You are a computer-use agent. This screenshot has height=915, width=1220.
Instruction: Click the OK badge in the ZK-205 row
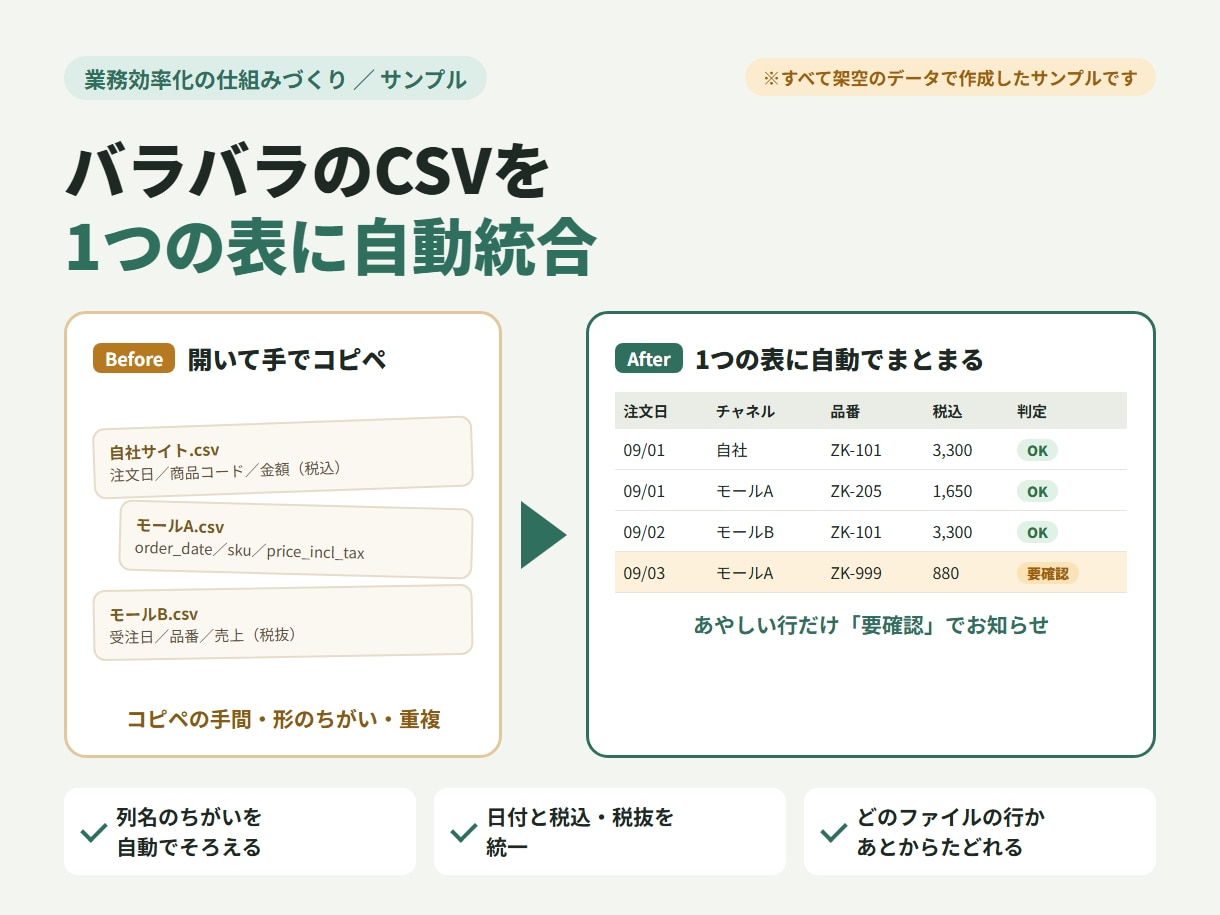pyautogui.click(x=1037, y=491)
